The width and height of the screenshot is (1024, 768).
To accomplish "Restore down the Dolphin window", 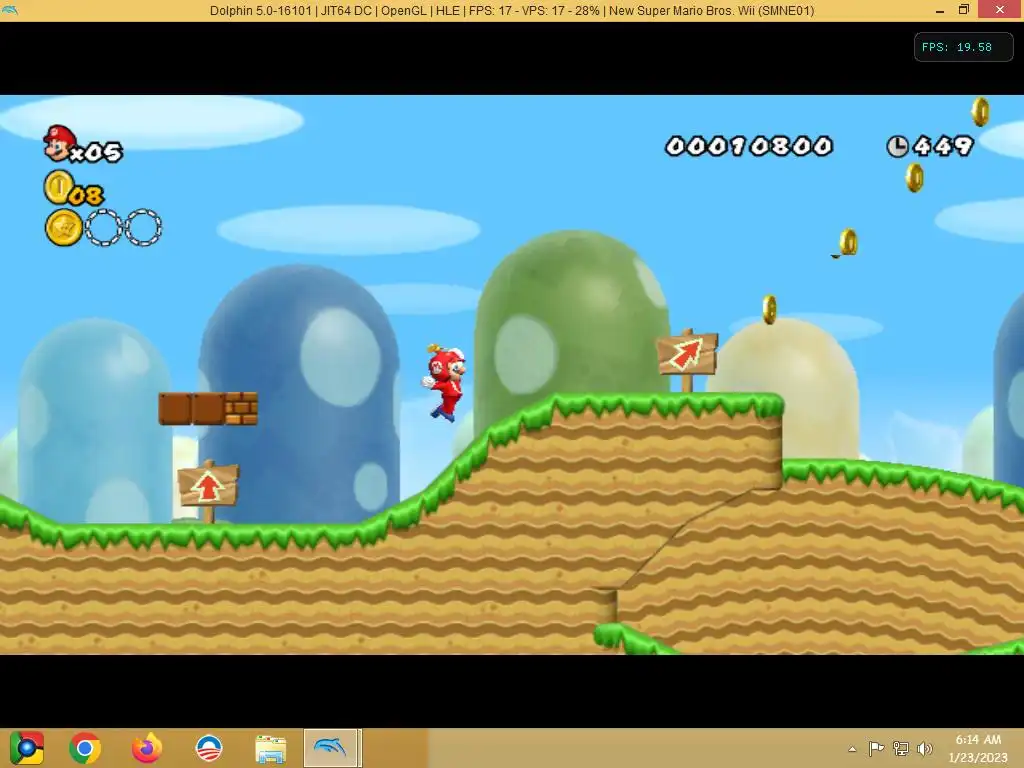I will click(x=964, y=10).
